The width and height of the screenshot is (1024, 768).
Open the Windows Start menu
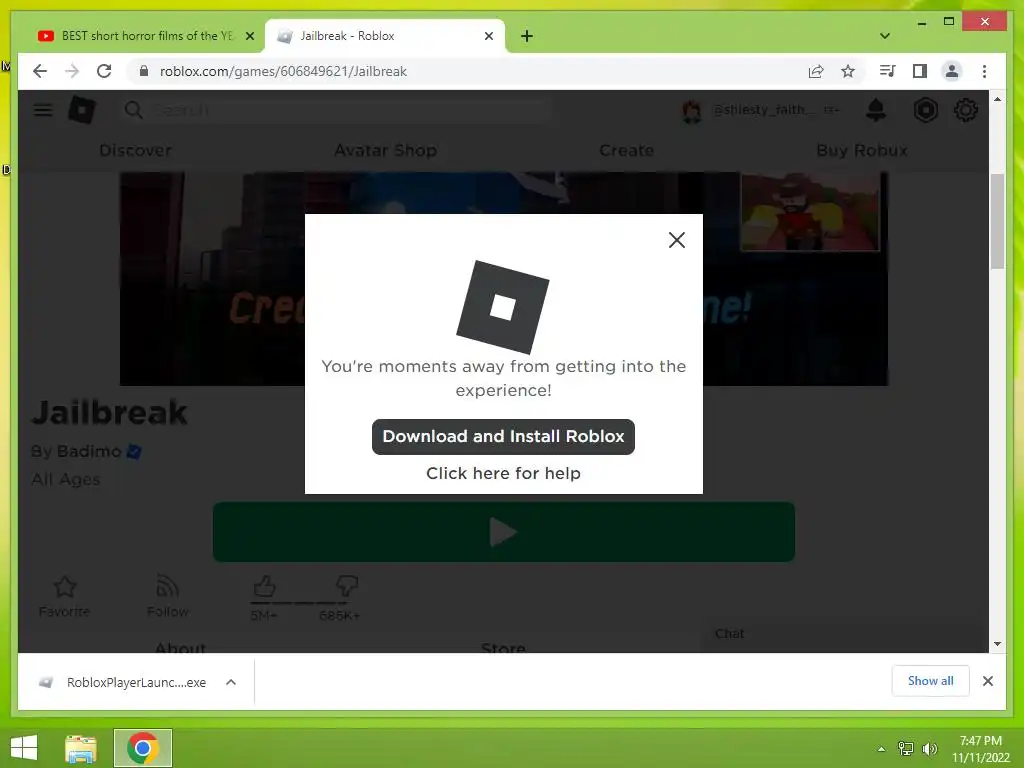pos(24,748)
